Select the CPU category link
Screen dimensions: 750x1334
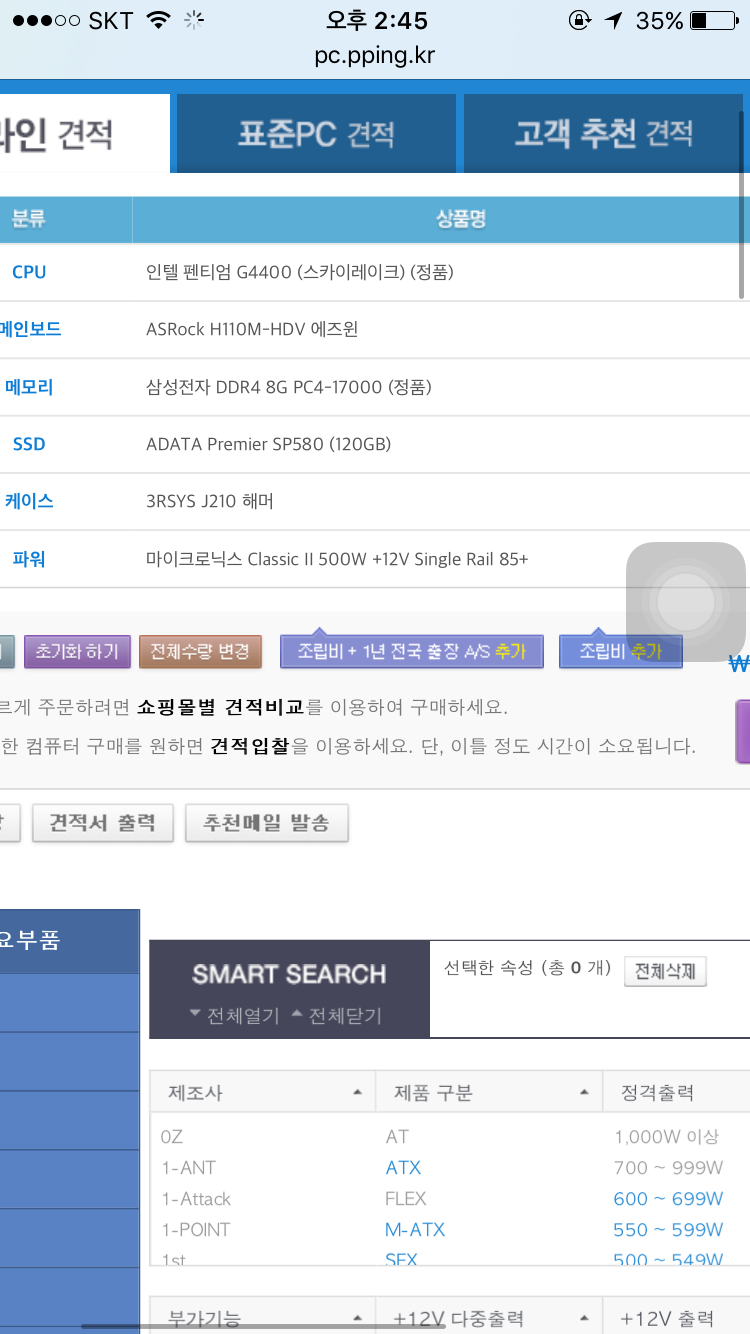(29, 272)
